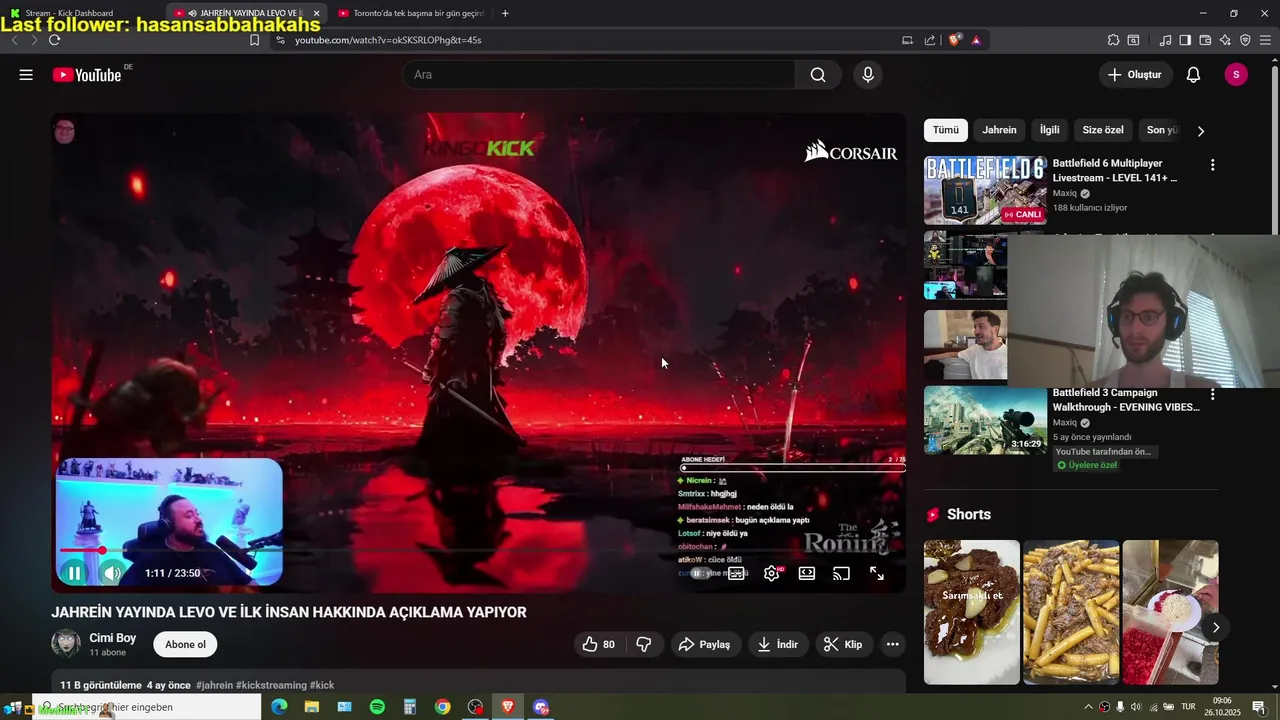Open player settings gear
Viewport: 1280px width, 720px height.
pos(771,573)
